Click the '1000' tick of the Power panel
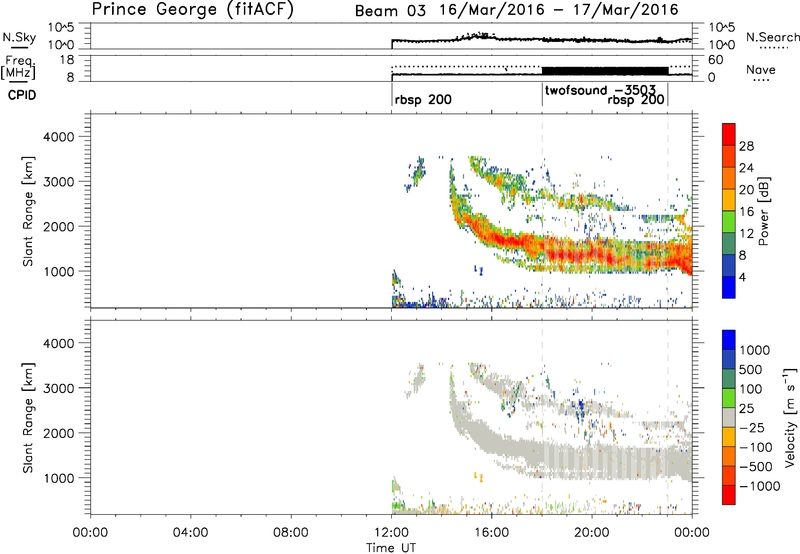The image size is (800, 554). pyautogui.click(x=59, y=271)
